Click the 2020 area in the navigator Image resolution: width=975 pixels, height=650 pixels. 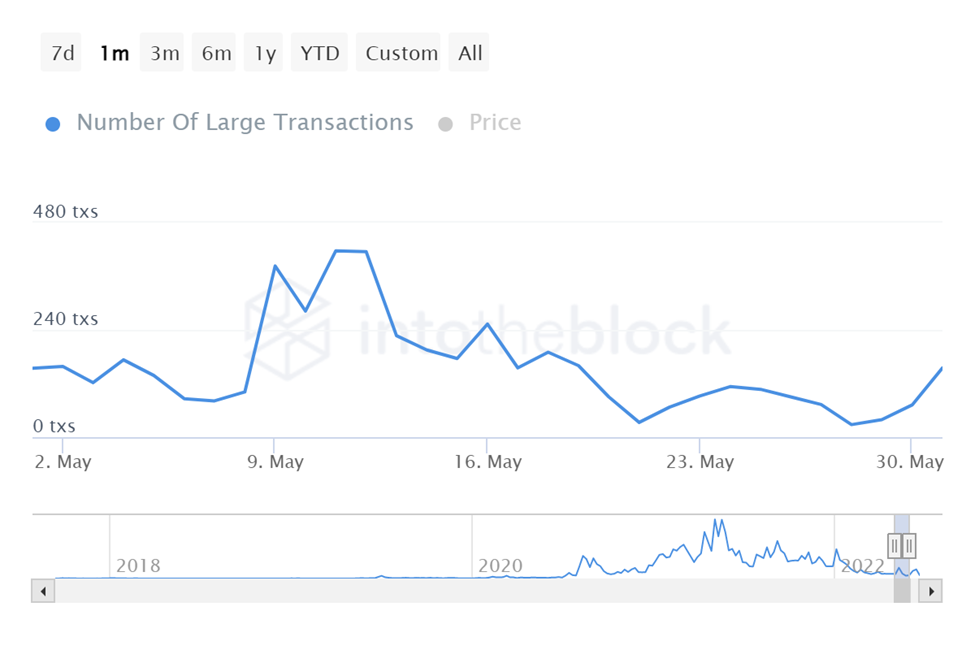pyautogui.click(x=500, y=566)
